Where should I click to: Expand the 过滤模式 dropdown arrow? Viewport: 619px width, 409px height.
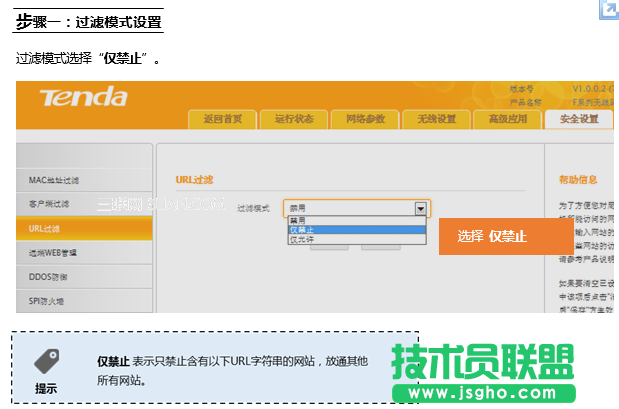421,208
